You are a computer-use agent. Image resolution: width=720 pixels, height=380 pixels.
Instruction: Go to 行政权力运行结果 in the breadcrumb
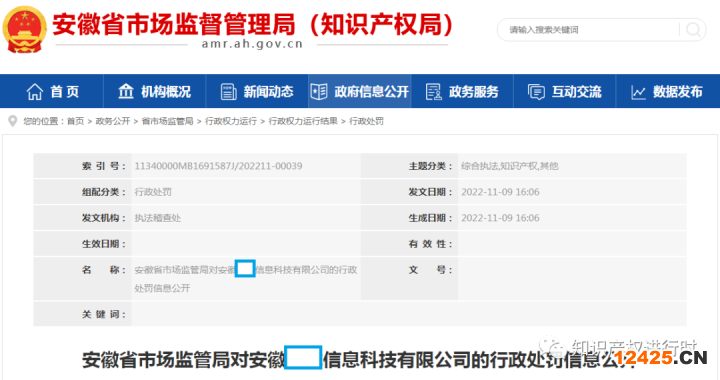(x=303, y=121)
